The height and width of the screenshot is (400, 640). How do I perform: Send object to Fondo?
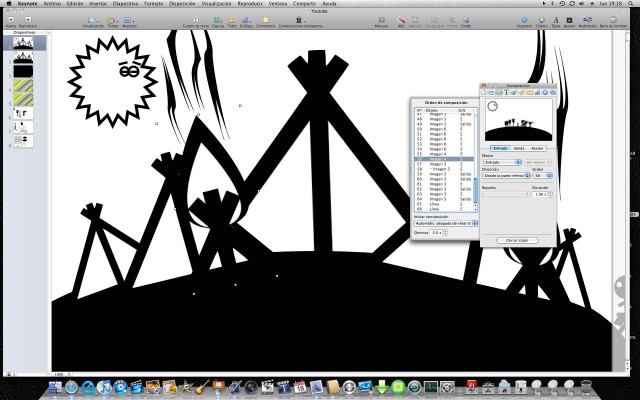coord(466,22)
